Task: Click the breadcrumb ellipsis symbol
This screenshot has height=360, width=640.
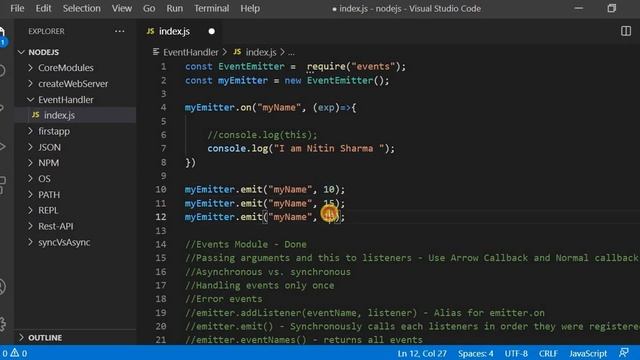Action: coord(291,53)
